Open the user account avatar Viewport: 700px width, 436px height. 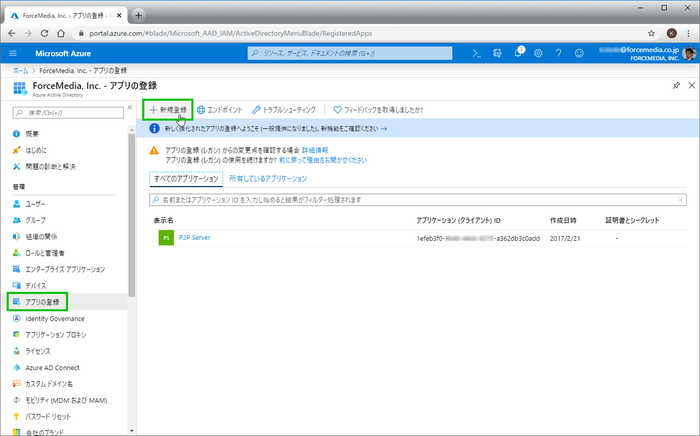pyautogui.click(x=689, y=53)
